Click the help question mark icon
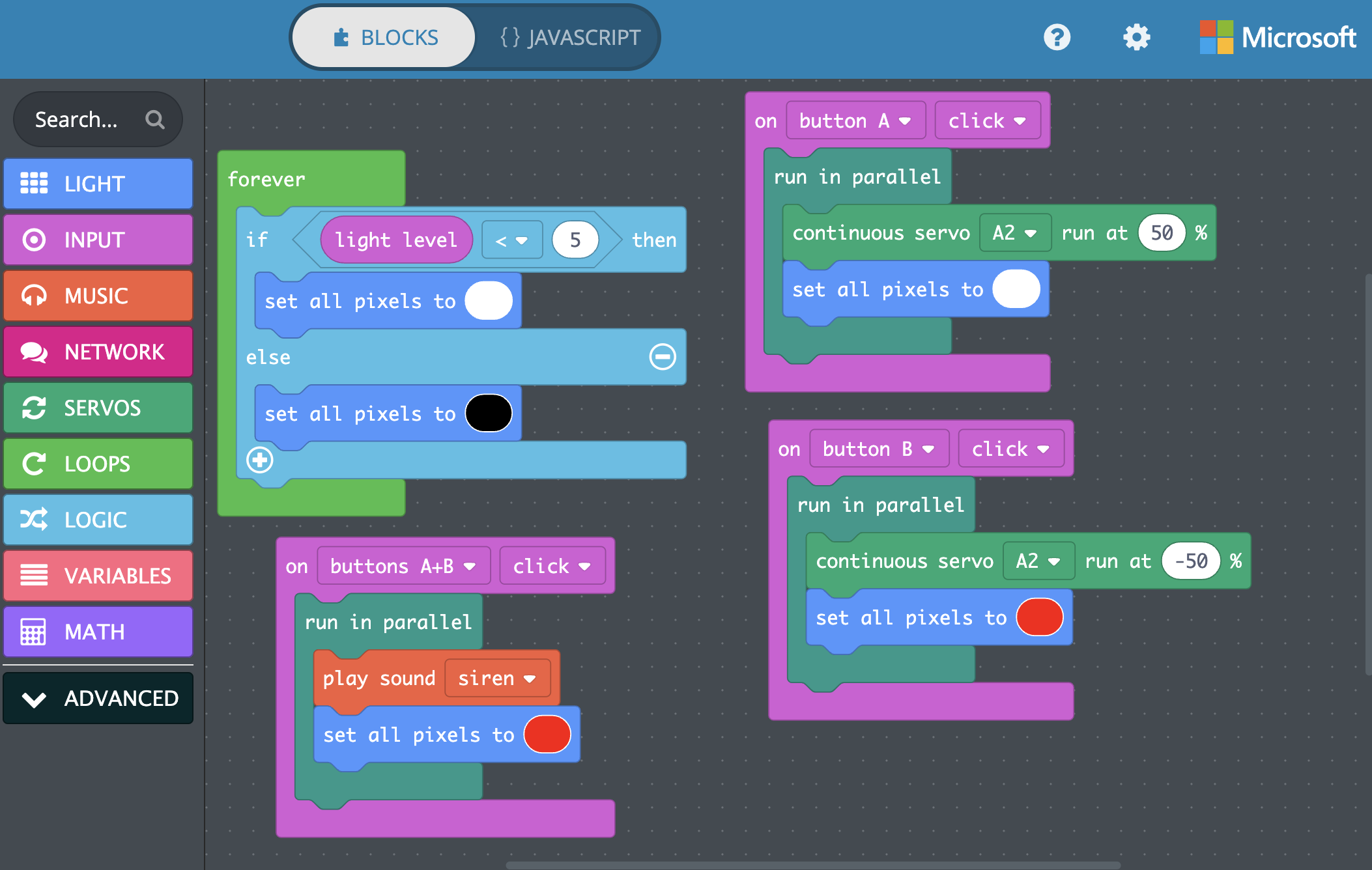This screenshot has width=1372, height=870. pyautogui.click(x=1057, y=37)
